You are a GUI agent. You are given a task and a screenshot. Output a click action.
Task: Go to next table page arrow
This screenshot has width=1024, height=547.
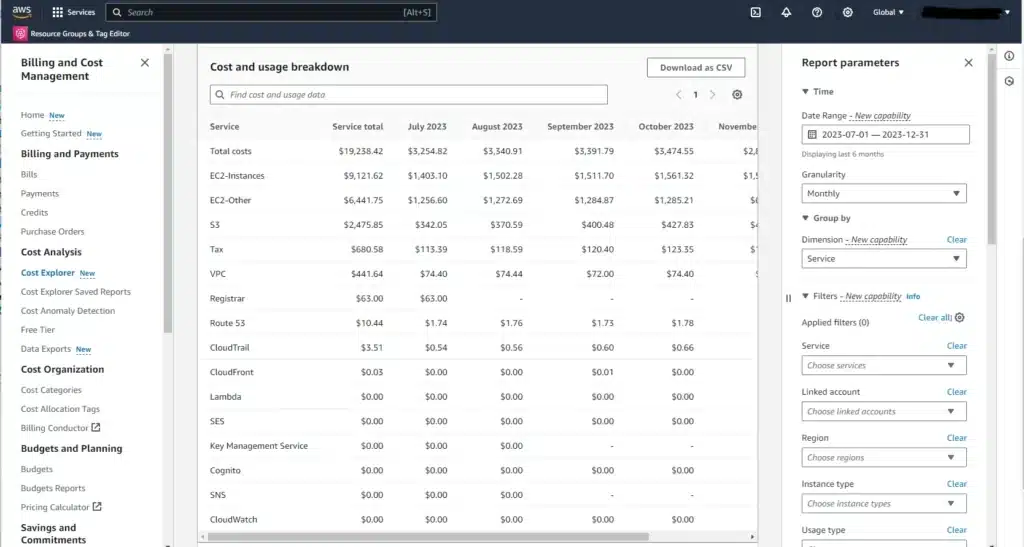click(712, 95)
